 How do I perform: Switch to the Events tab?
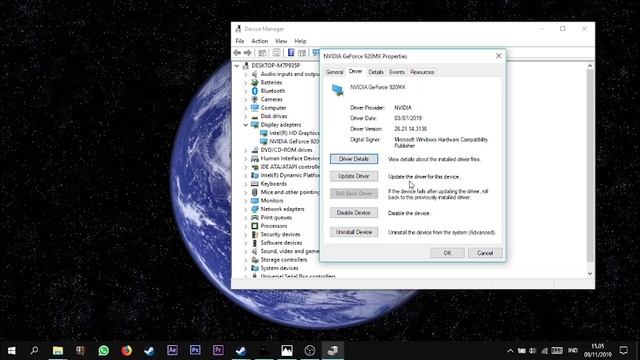[x=397, y=72]
